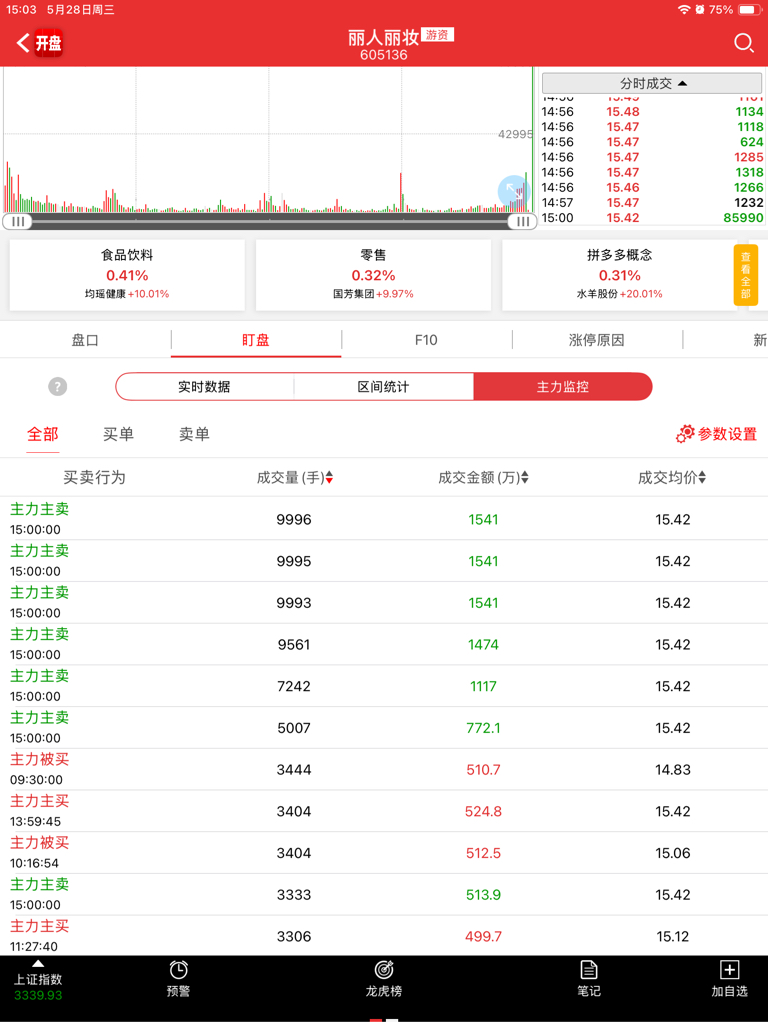Tap the 查看全部 yellow button
The height and width of the screenshot is (1024, 768).
(746, 275)
